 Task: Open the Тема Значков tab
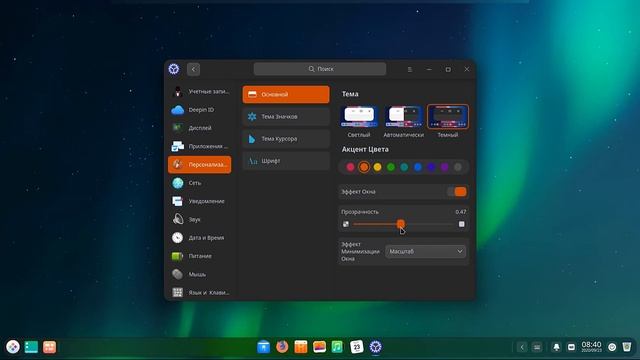pyautogui.click(x=286, y=117)
